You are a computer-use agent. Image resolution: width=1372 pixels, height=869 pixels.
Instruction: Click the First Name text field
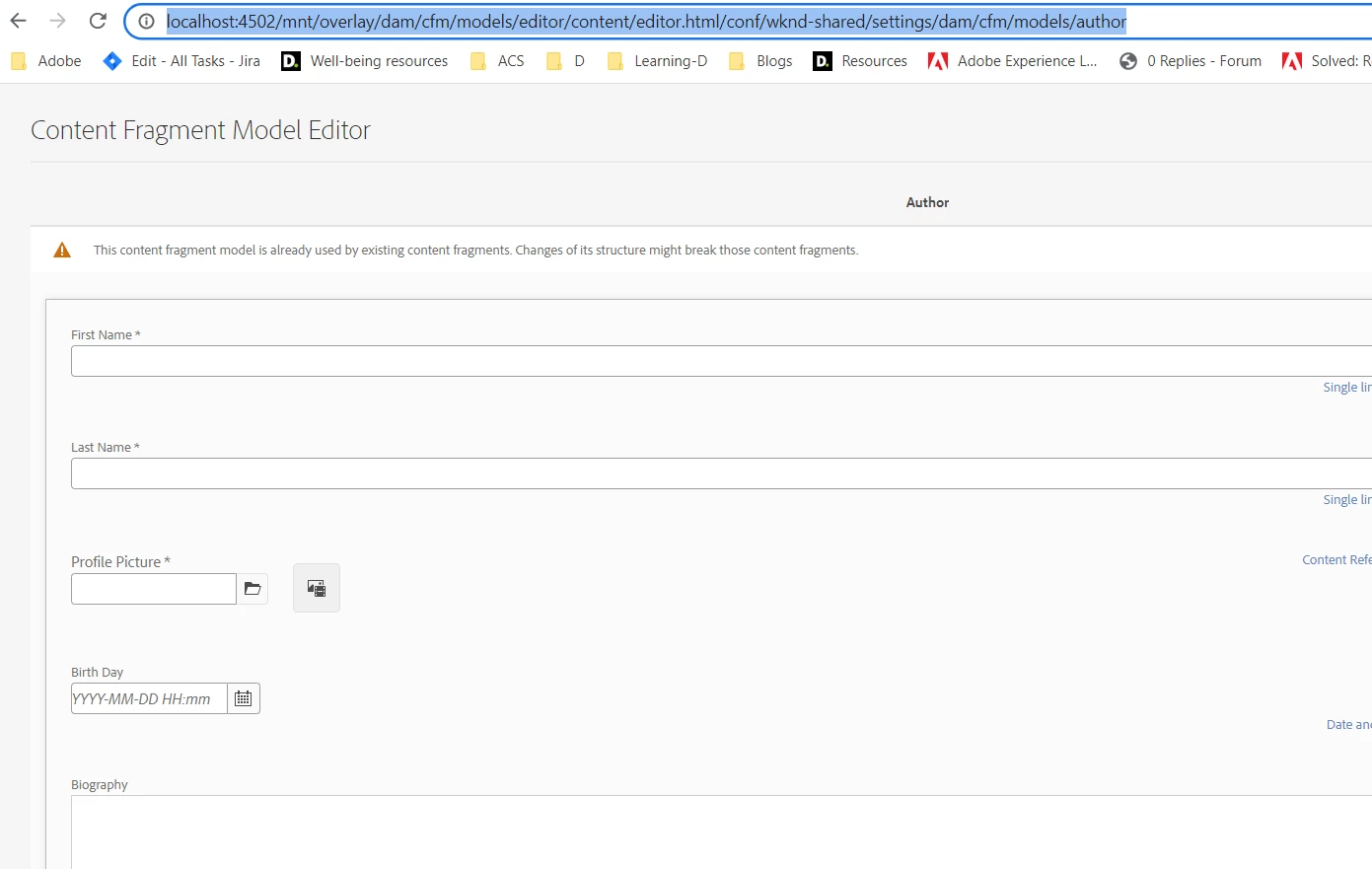(721, 361)
